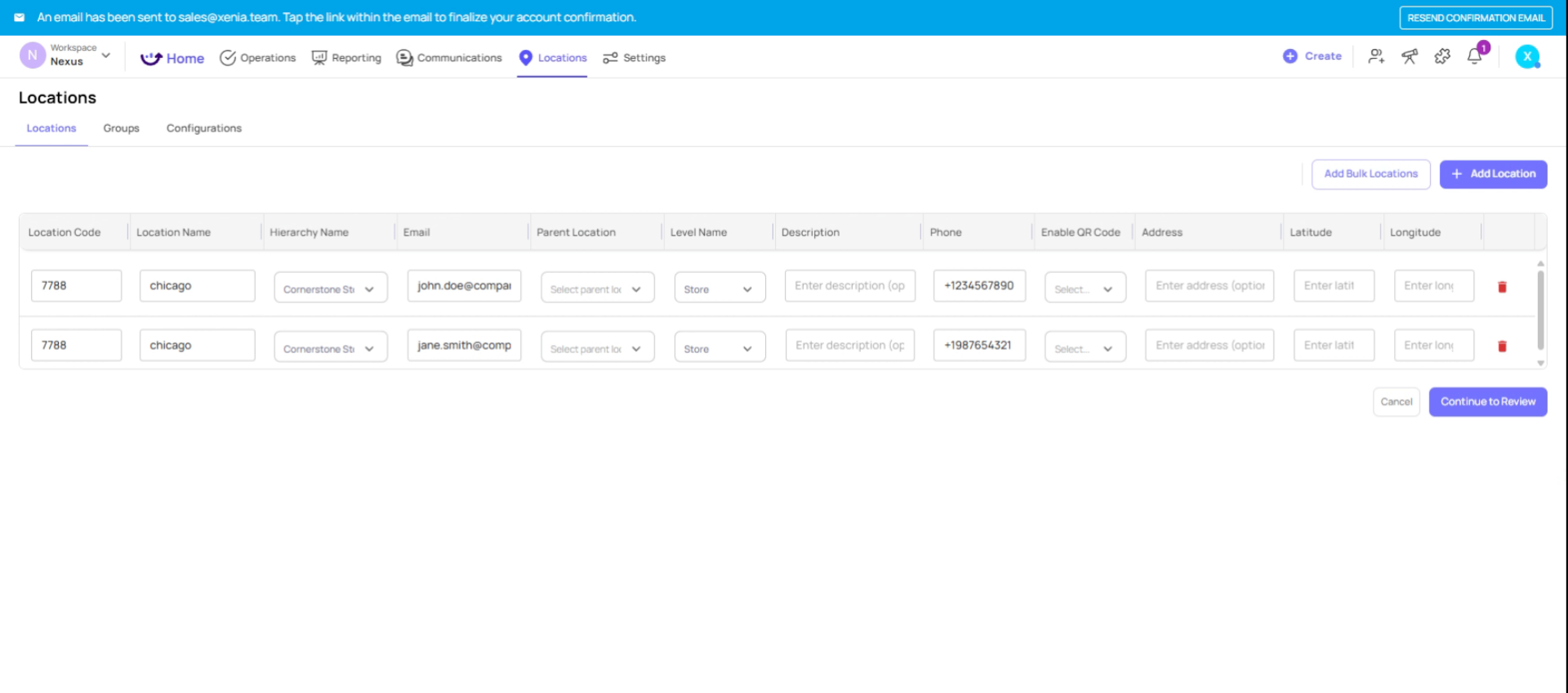Viewport: 1568px width, 693px height.
Task: Open Level Name Store dropdown in jane.smith row
Action: point(719,347)
